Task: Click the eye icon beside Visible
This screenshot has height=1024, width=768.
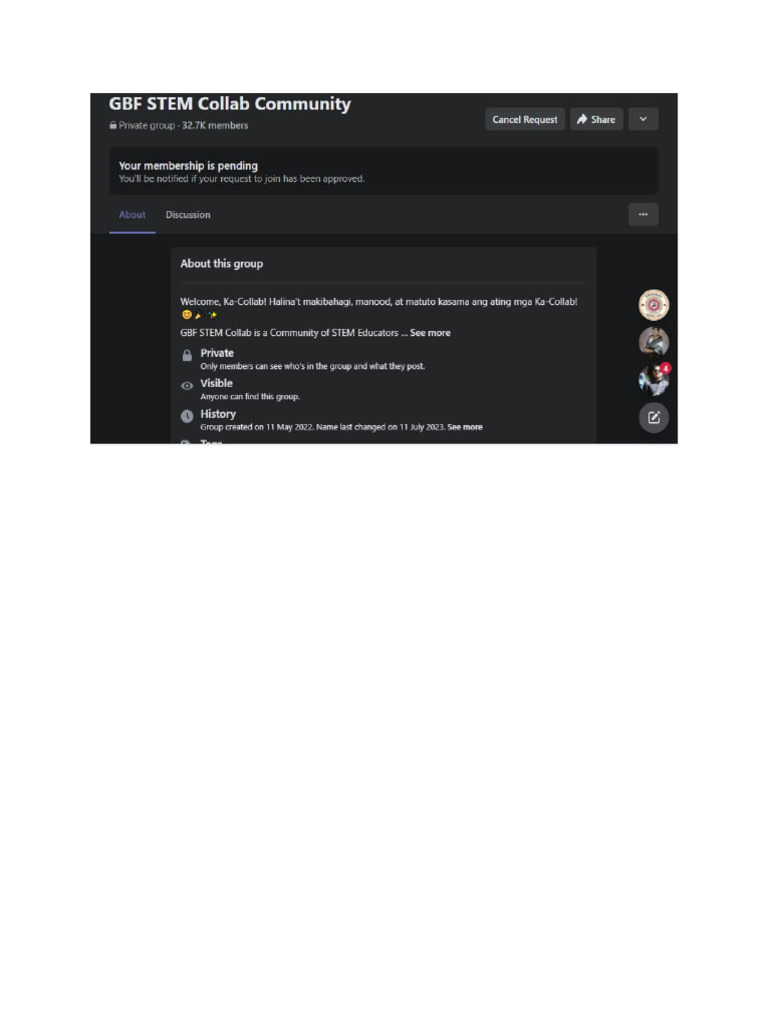Action: (x=187, y=386)
